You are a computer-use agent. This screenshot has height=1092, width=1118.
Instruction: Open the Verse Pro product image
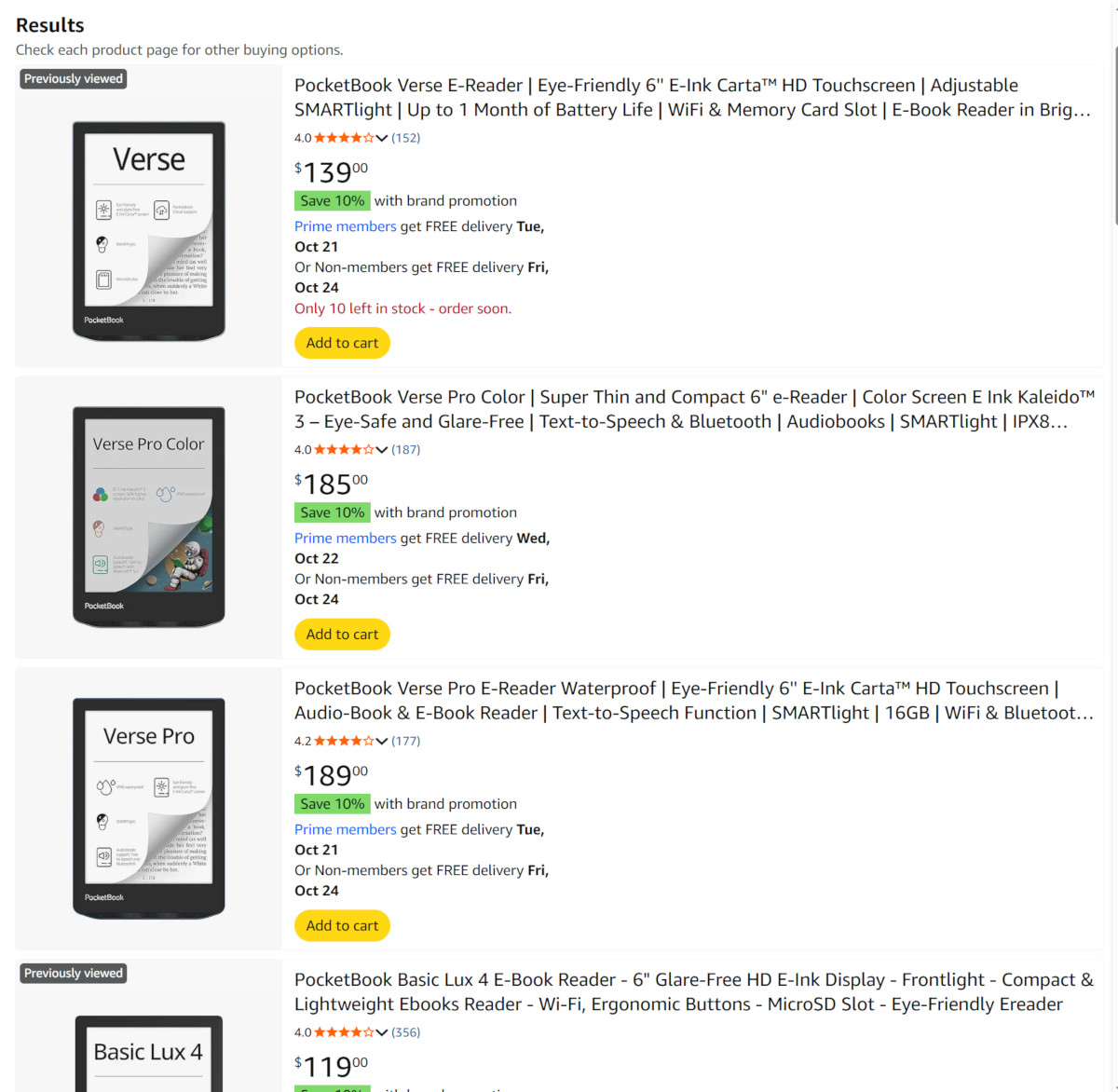point(149,808)
